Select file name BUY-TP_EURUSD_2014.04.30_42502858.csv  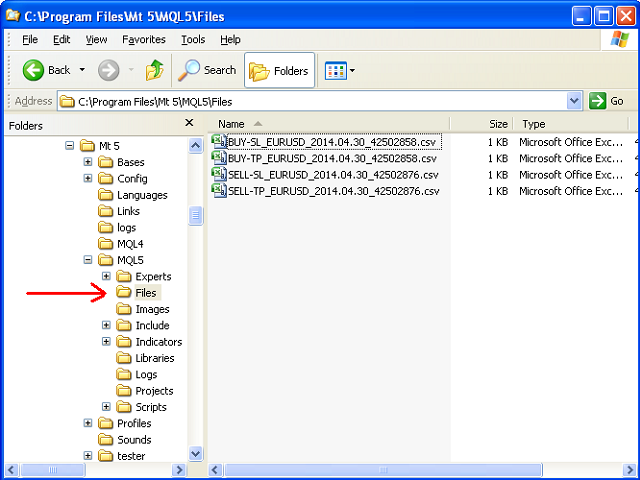[332, 158]
